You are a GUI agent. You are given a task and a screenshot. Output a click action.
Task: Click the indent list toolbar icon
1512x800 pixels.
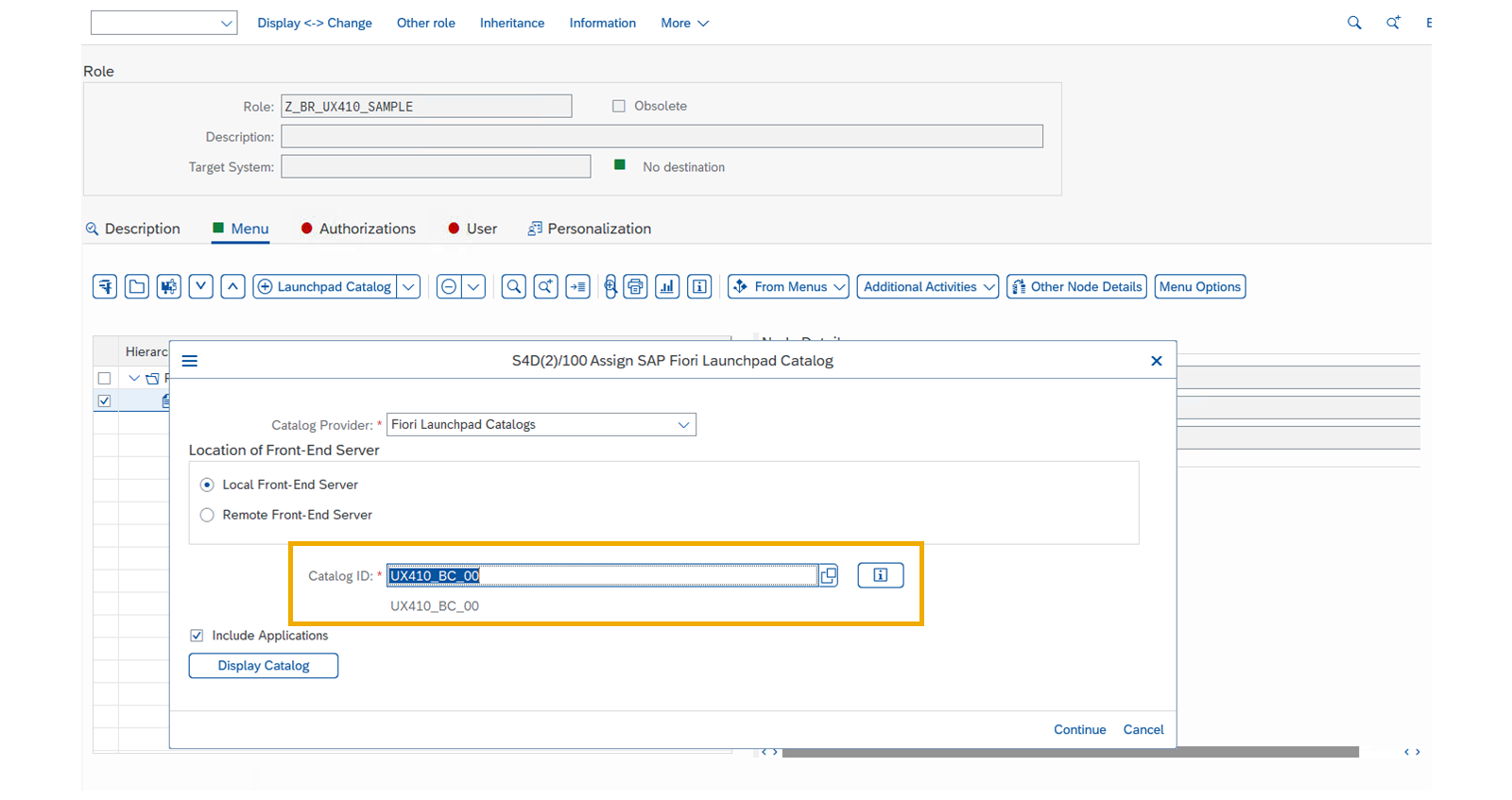(x=578, y=286)
